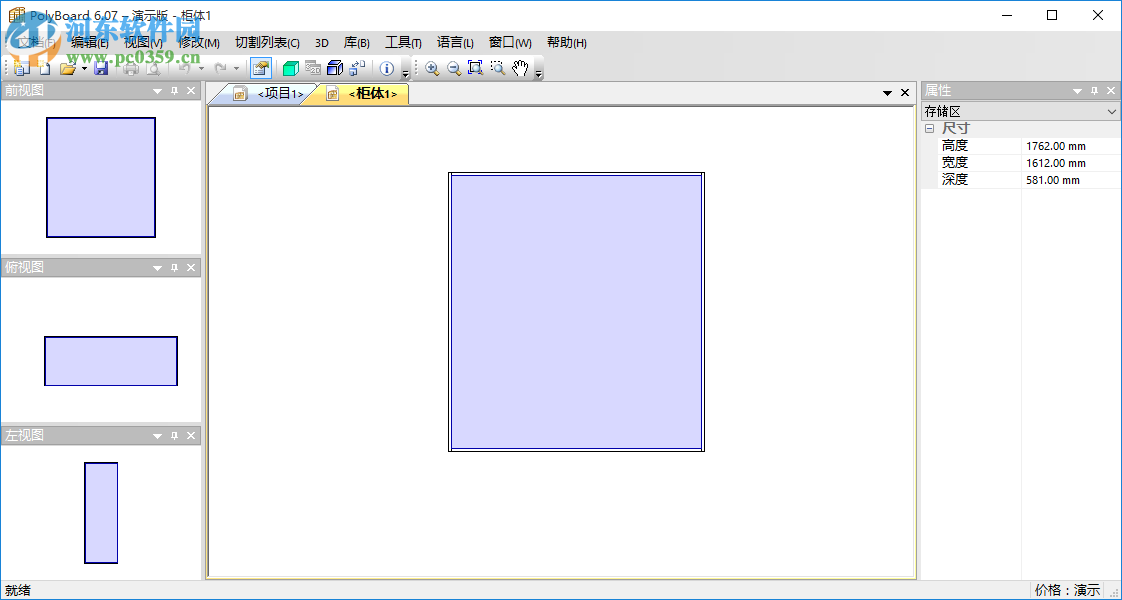Image resolution: width=1122 pixels, height=600 pixels.
Task: Open the 工具(T) menu
Action: pyautogui.click(x=403, y=42)
